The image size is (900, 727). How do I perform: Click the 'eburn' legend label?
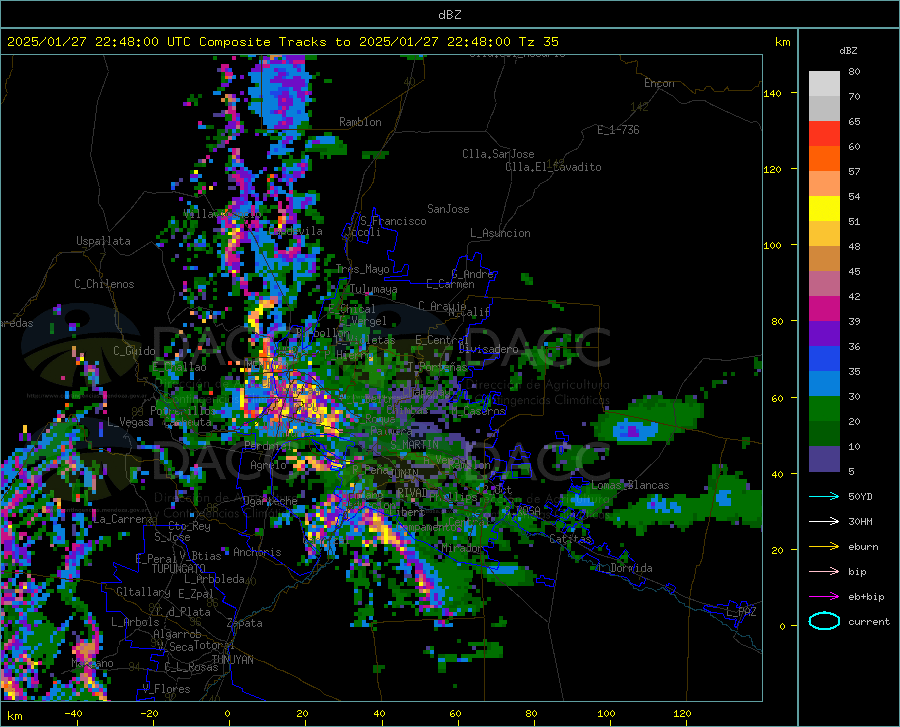click(863, 547)
